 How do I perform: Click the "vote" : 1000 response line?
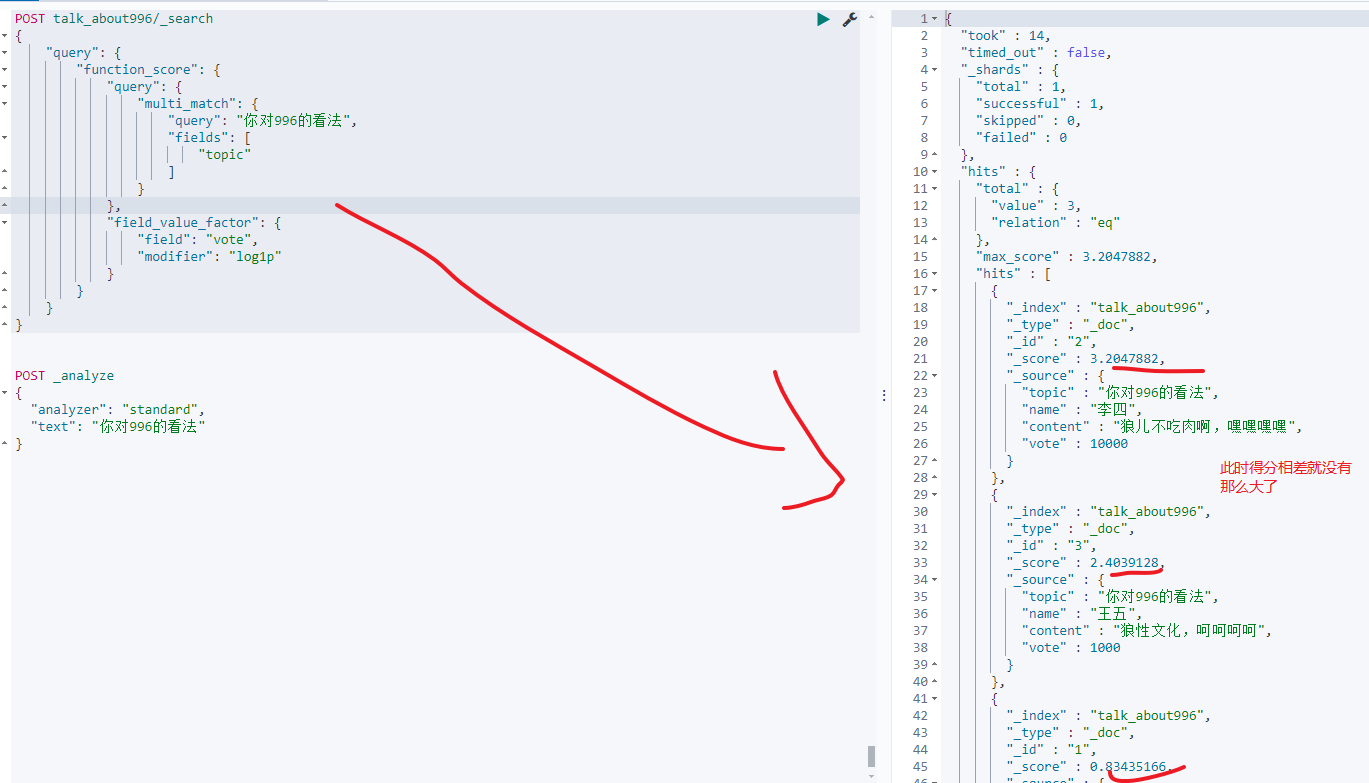(1071, 648)
